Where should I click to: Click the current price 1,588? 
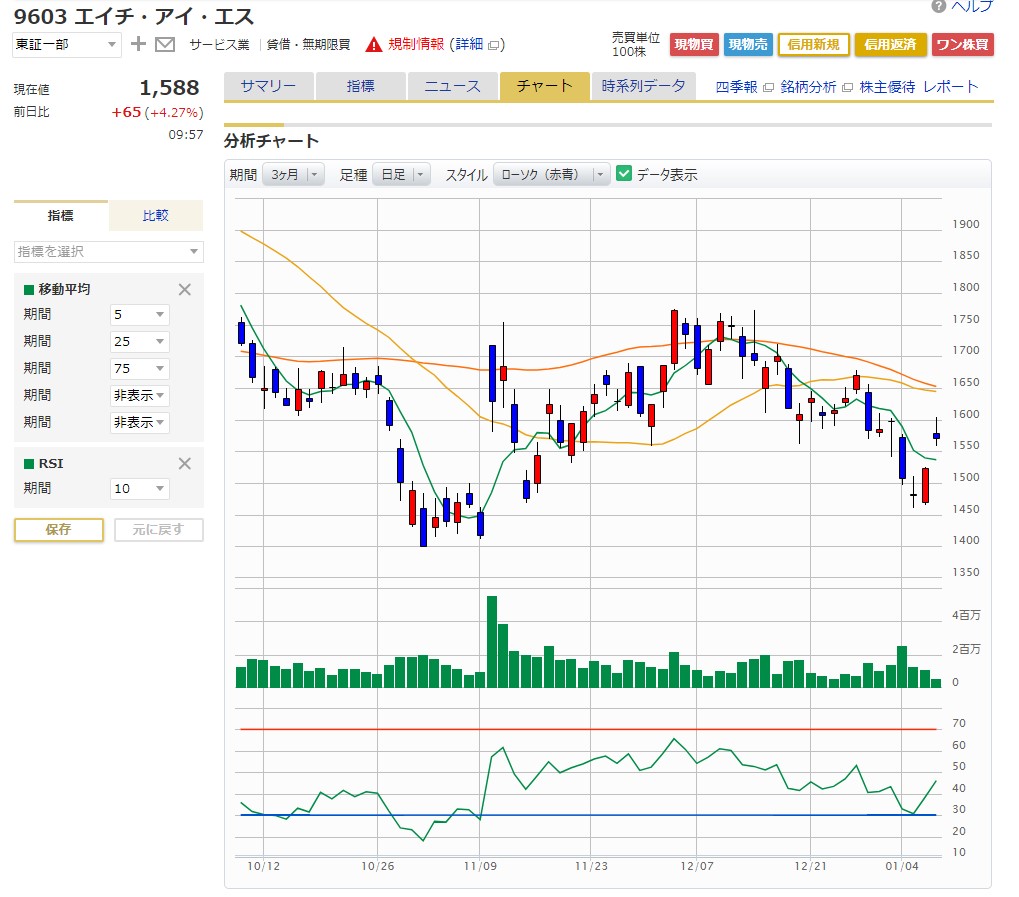(x=170, y=88)
